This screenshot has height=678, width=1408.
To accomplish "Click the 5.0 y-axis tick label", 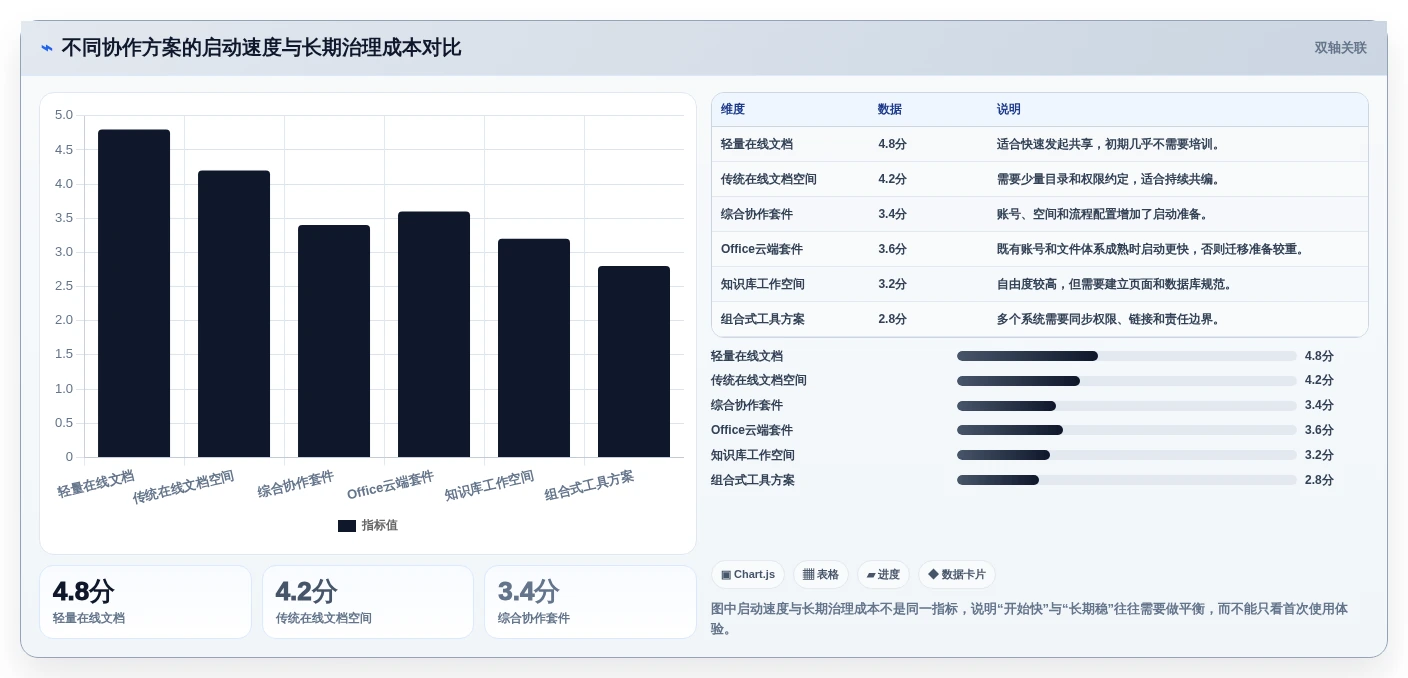I will [x=64, y=115].
